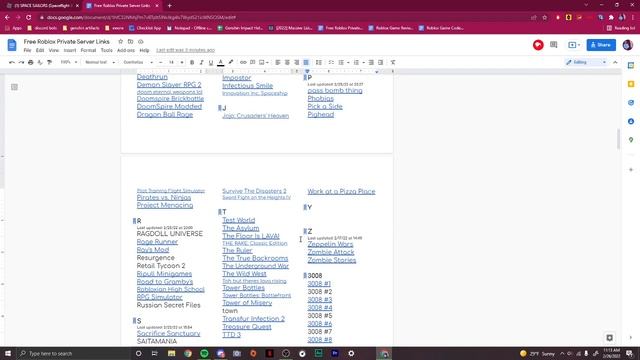The width and height of the screenshot is (640, 360).
Task: Click the Print icon
Action: 31,62
